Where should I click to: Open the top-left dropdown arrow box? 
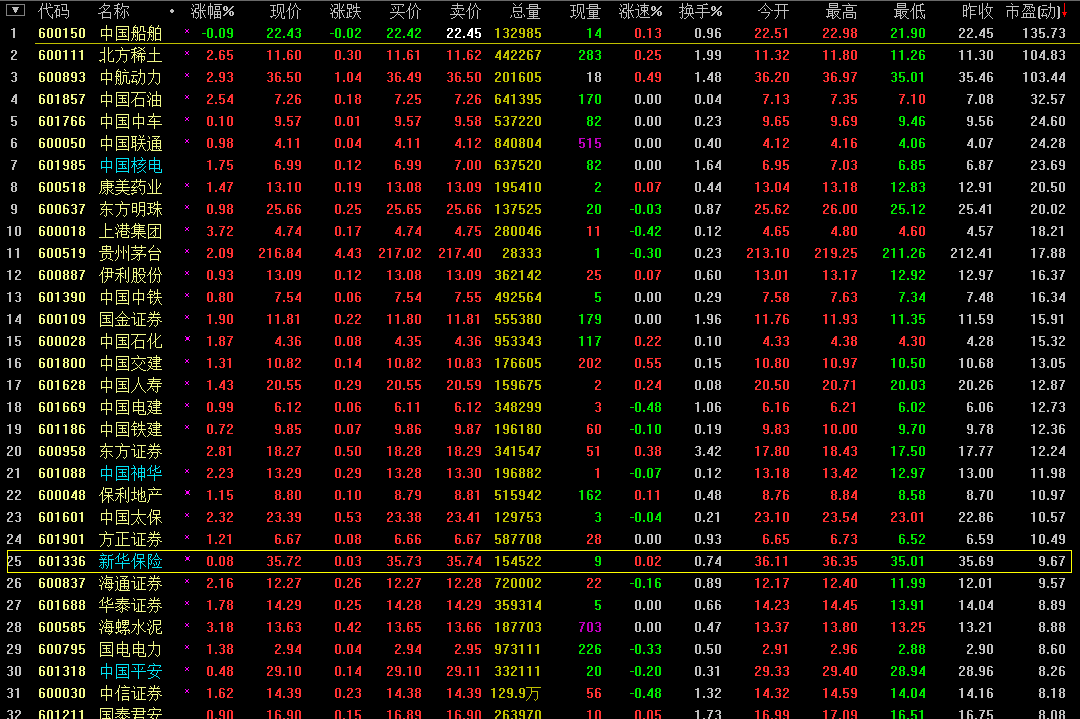[x=14, y=10]
